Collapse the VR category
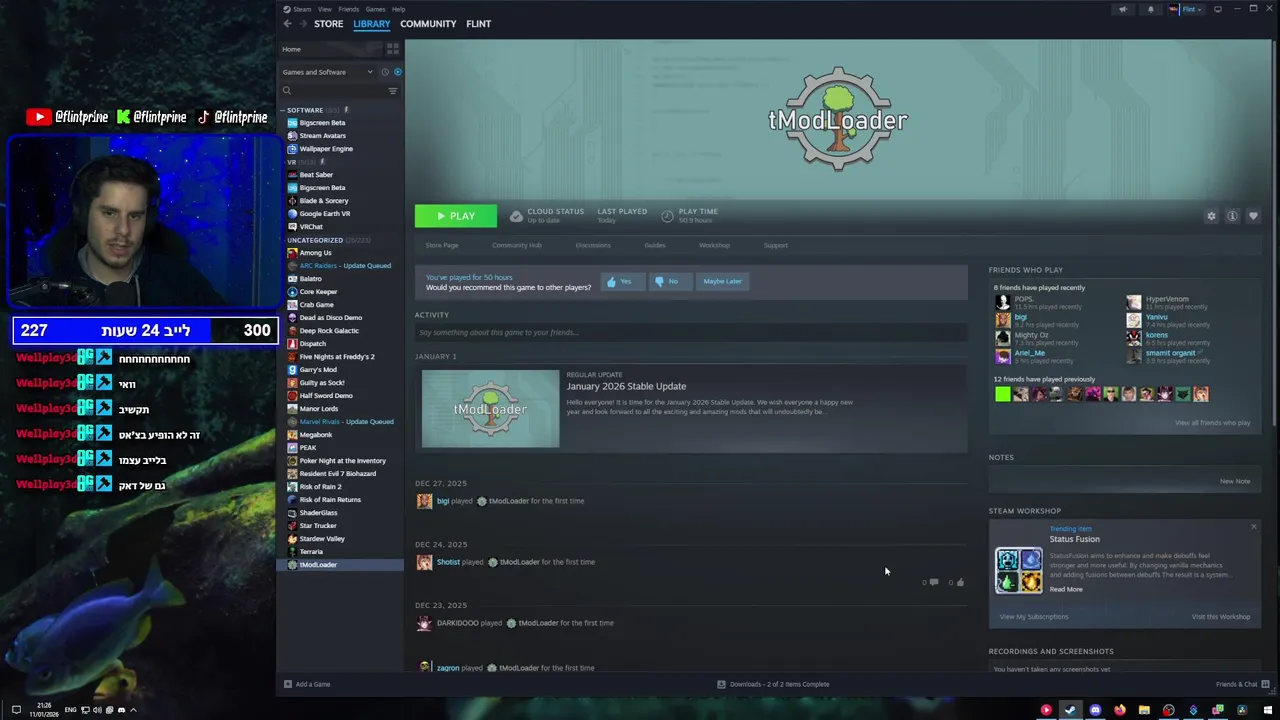 point(291,162)
